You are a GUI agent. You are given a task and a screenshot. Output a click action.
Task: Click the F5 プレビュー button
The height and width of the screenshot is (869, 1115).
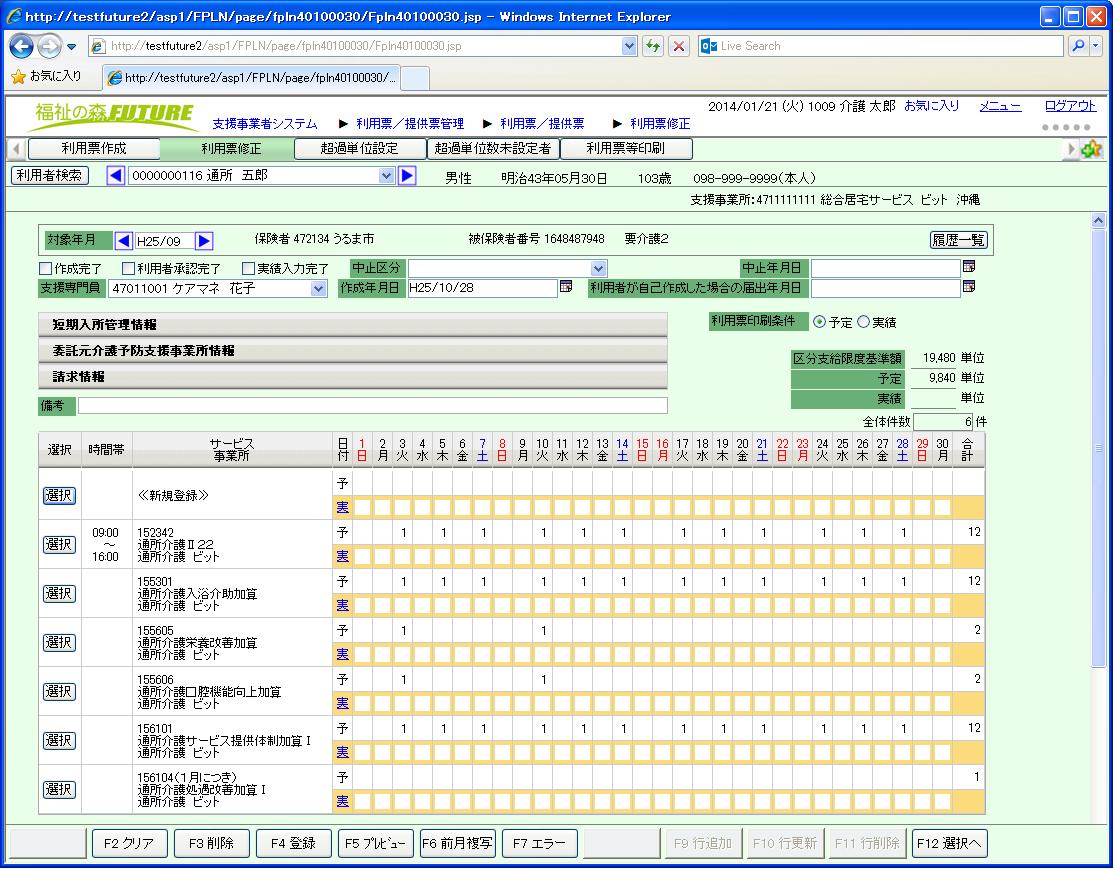[x=375, y=843]
